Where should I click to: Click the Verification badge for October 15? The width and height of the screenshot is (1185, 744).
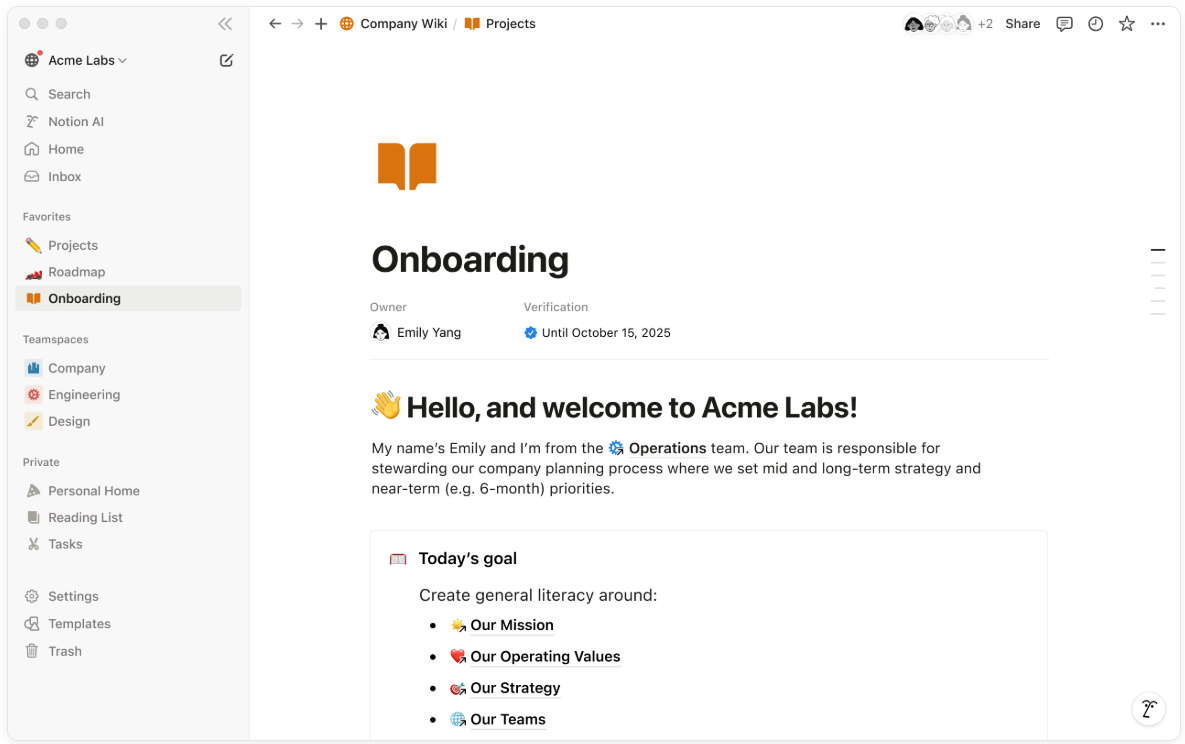(x=530, y=332)
